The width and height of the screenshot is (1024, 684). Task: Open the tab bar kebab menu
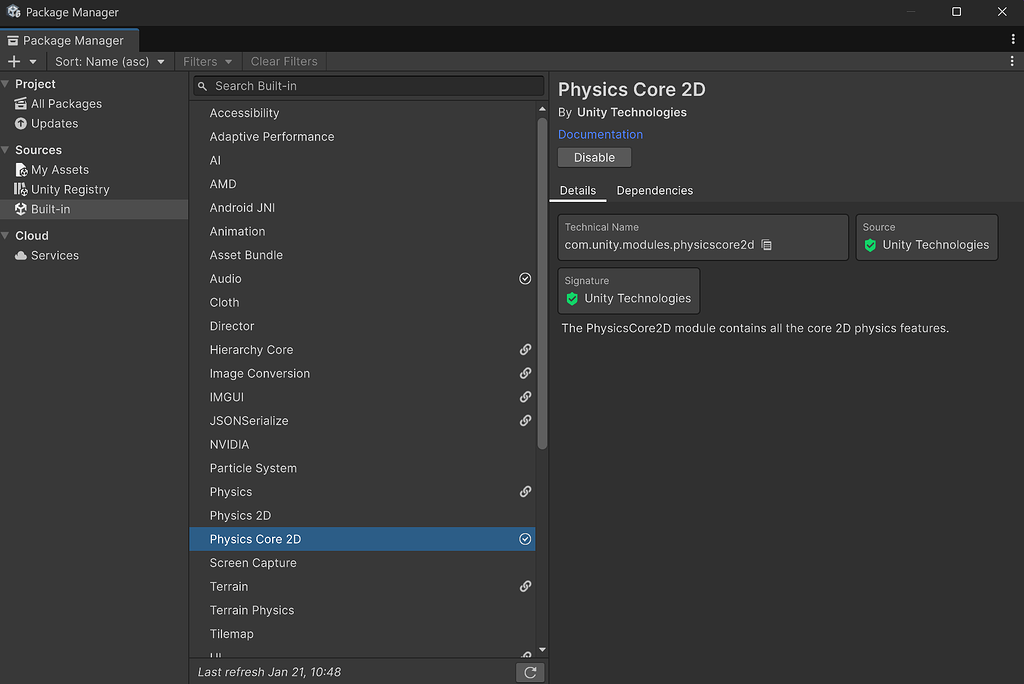click(1013, 39)
